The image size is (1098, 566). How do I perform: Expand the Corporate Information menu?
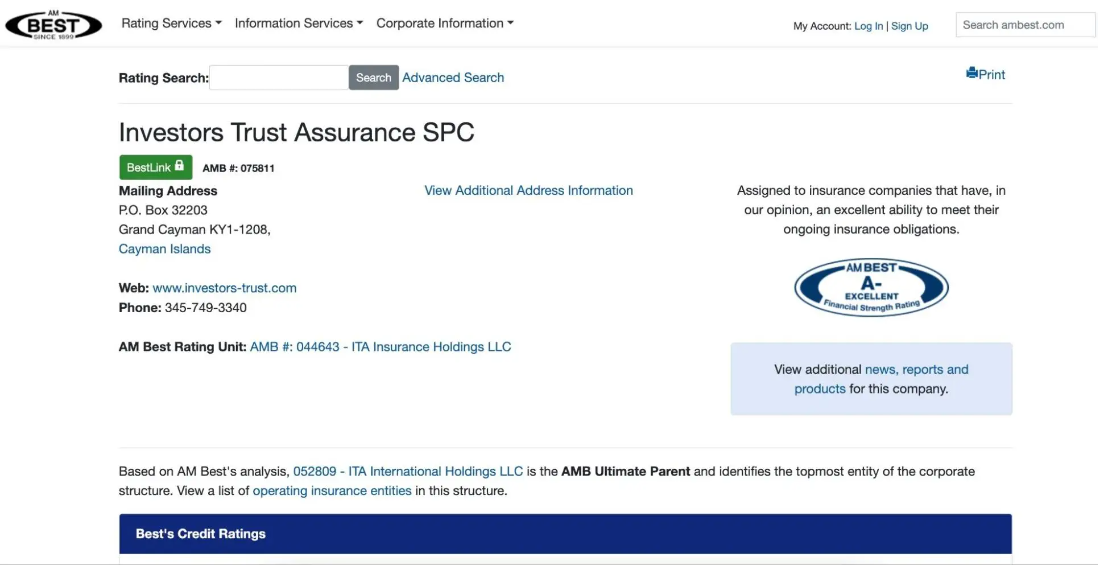click(444, 23)
